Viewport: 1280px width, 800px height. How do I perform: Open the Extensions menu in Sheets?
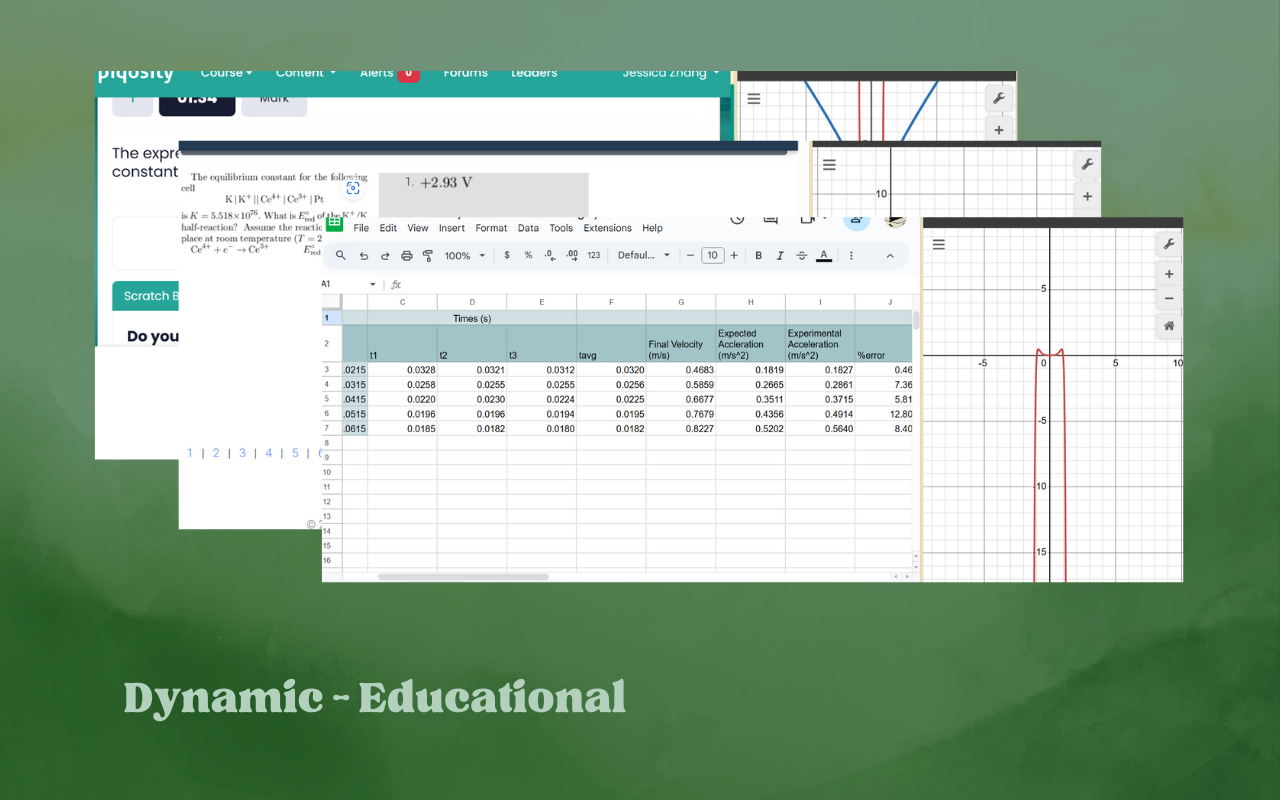click(607, 228)
